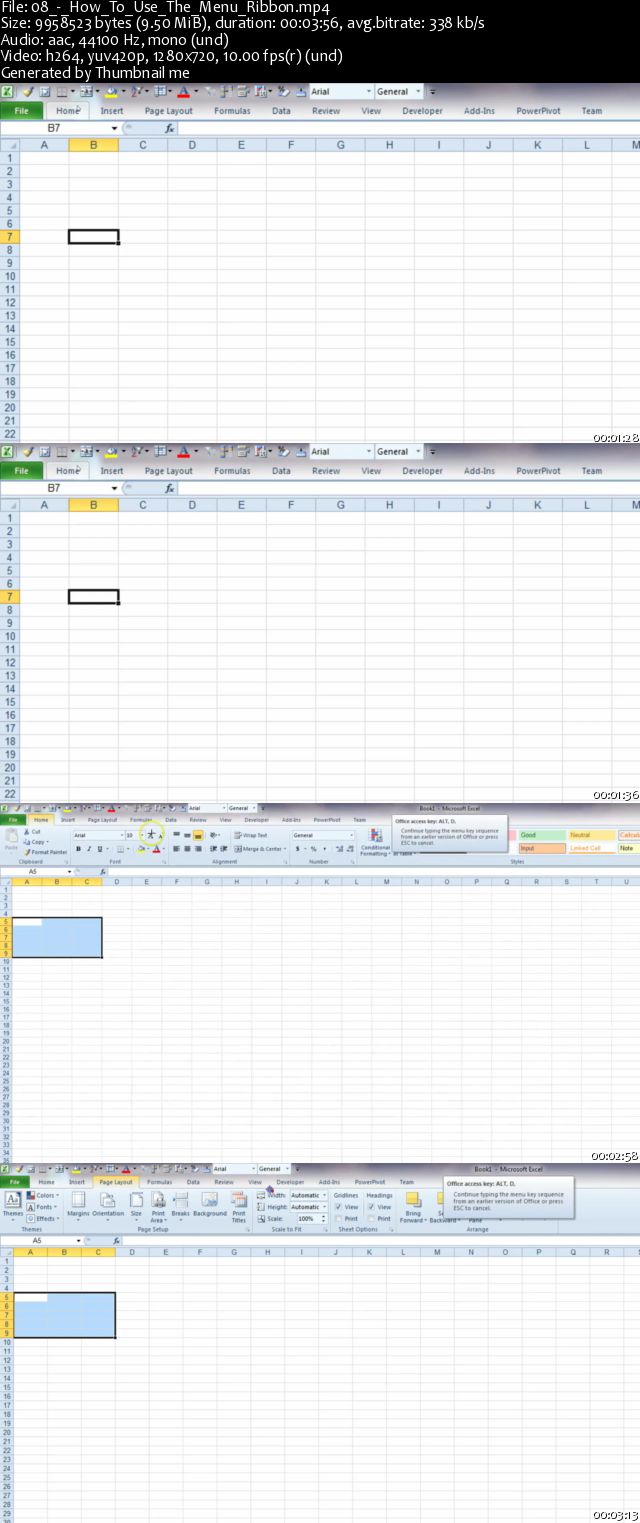Click the Accounting dollar sign format icon
The width and height of the screenshot is (640, 1523).
(297, 849)
